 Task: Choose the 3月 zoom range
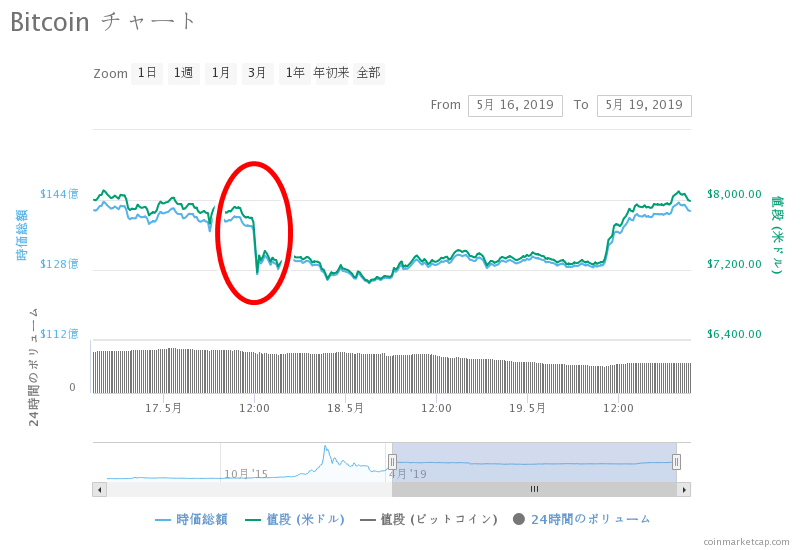[x=257, y=73]
